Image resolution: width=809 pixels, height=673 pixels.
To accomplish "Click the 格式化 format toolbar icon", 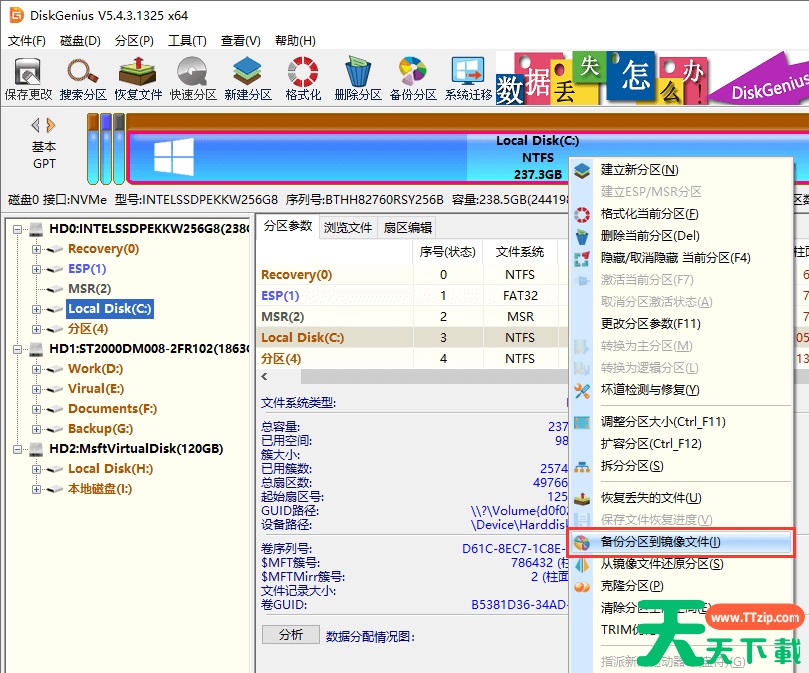I will point(303,78).
